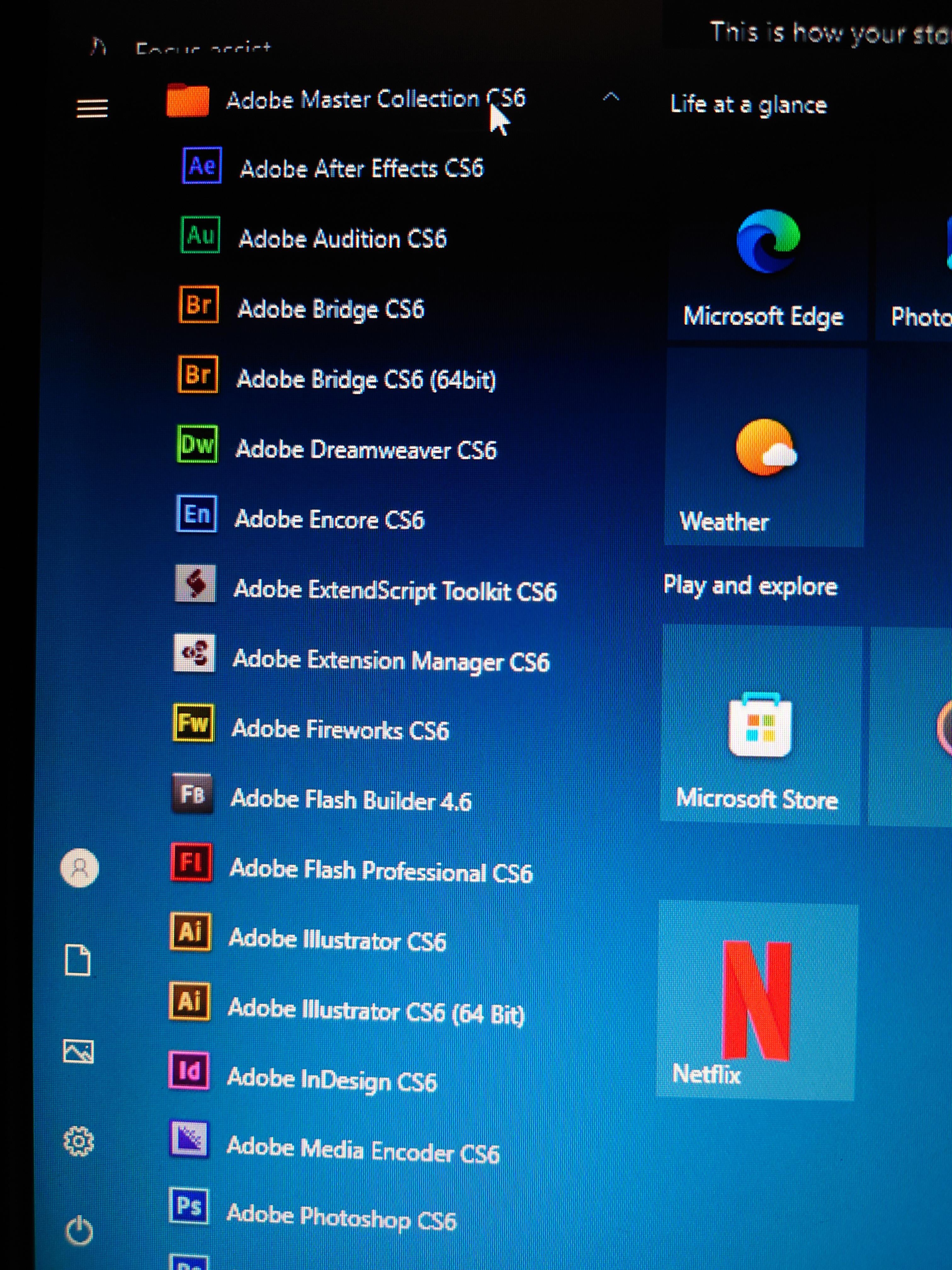Launch Fireworks via the Fw icon
The image size is (952, 1270).
pos(193,724)
